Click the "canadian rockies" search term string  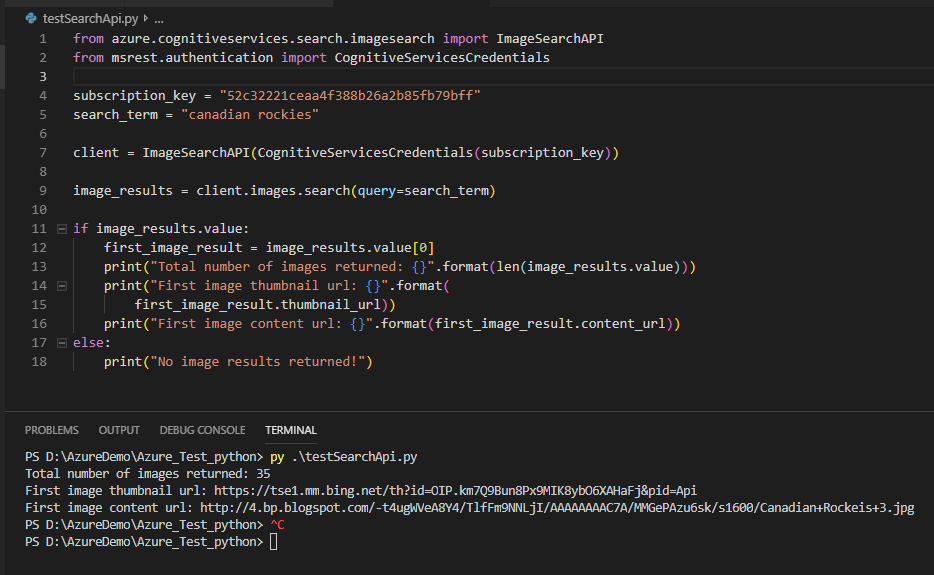point(249,115)
